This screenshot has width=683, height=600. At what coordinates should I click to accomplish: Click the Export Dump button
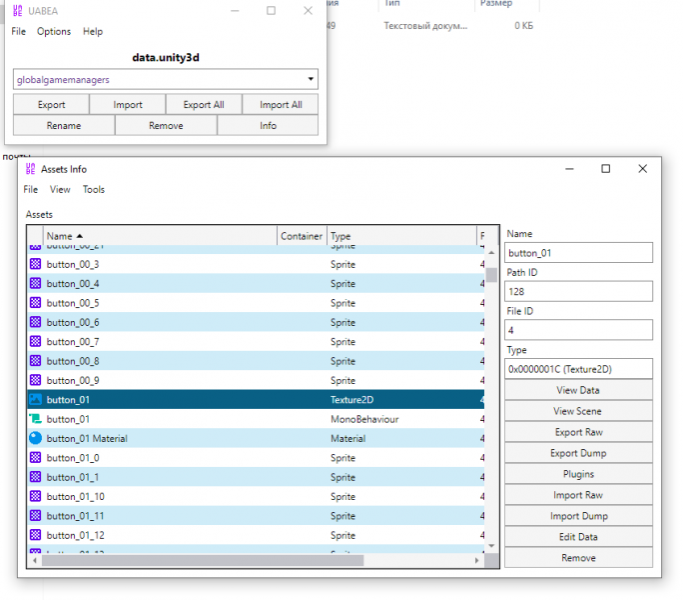578,453
